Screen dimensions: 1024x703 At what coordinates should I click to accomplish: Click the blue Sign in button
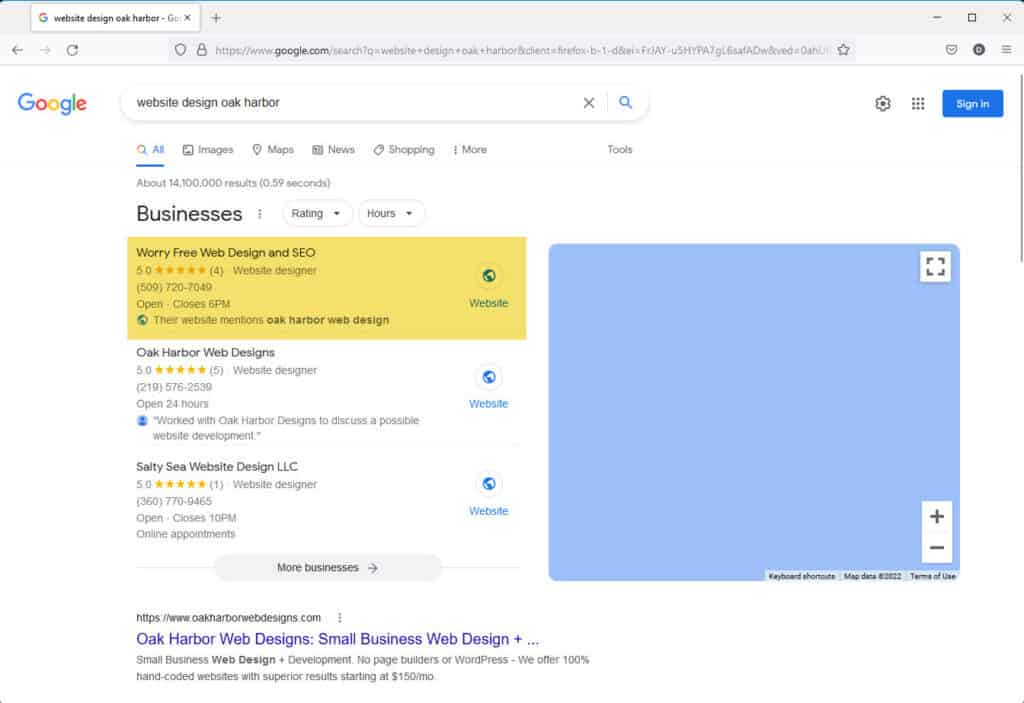pyautogui.click(x=972, y=103)
